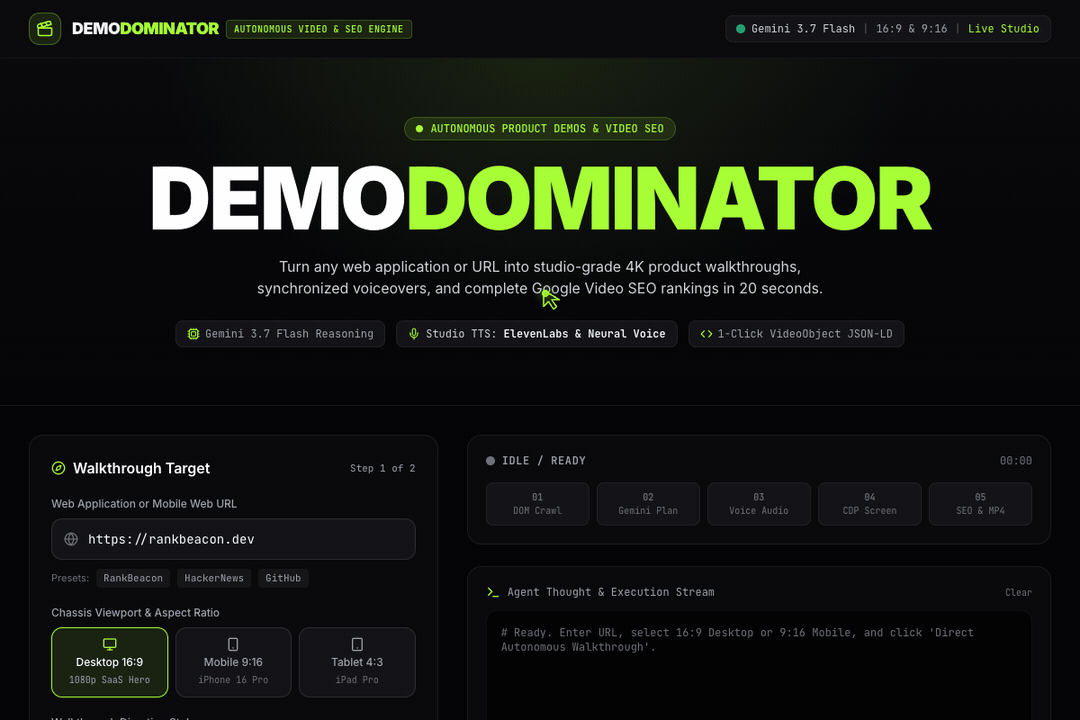Click the Gemini 3.7 Flash Reasoning pill
This screenshot has height=720, width=1080.
[x=280, y=333]
